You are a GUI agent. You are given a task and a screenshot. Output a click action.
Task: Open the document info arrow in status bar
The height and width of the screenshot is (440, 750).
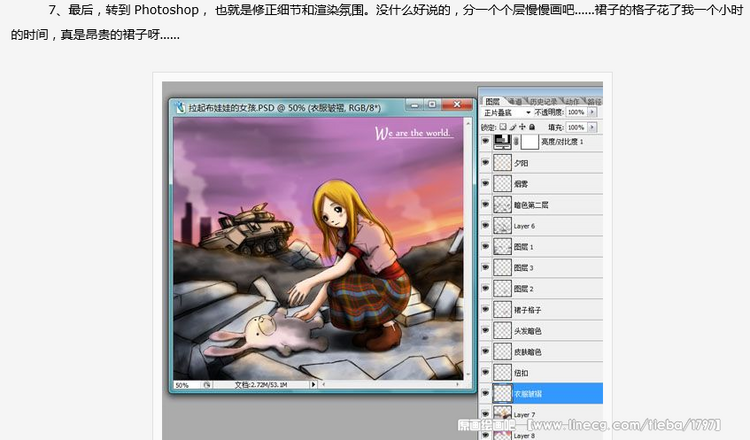313,385
